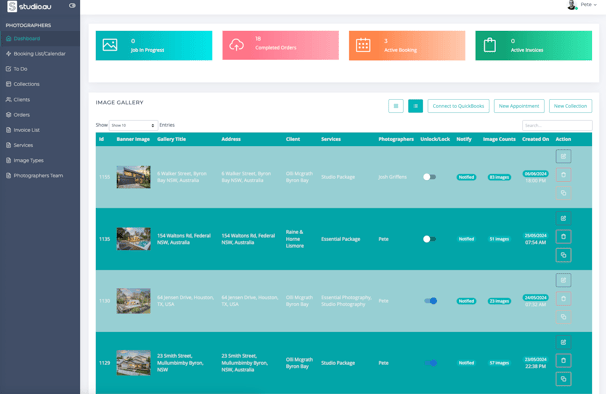Click the 83 images badge
Screen dimensions: 606x394
(x=499, y=177)
